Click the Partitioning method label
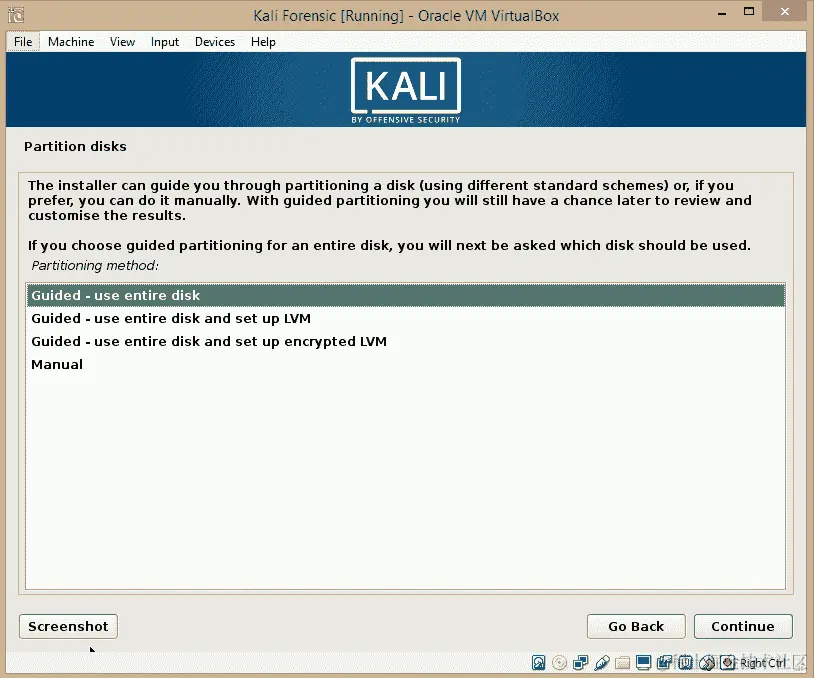 coord(95,265)
